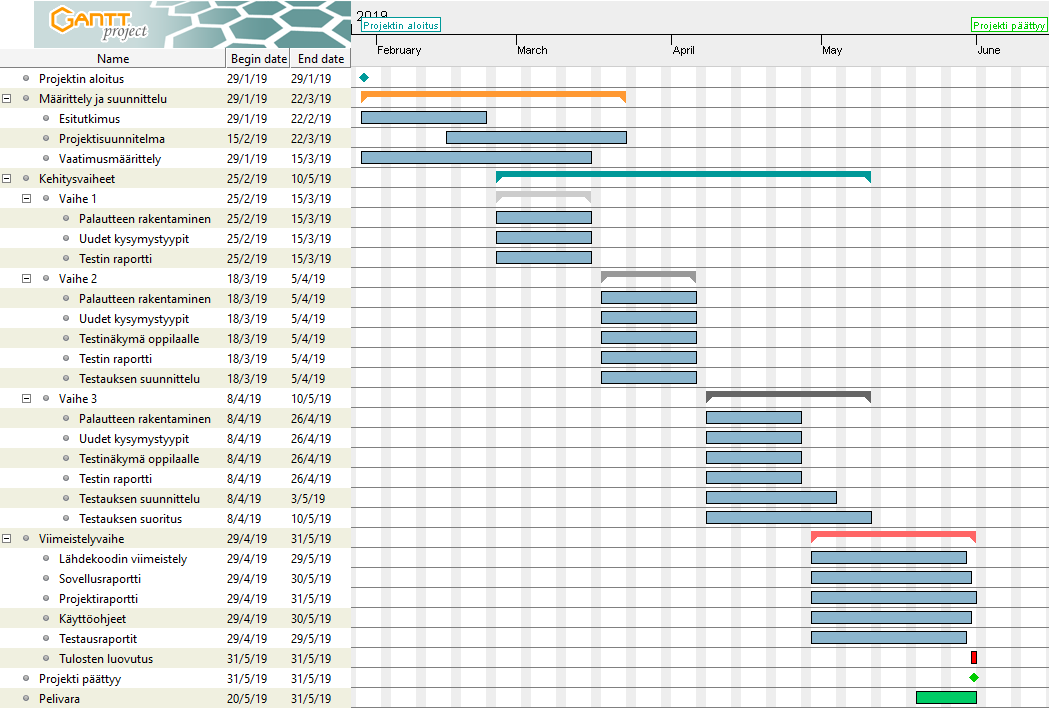Click the teal Kehitysvaiheet summary bar
The height and width of the screenshot is (708, 1049).
[683, 175]
